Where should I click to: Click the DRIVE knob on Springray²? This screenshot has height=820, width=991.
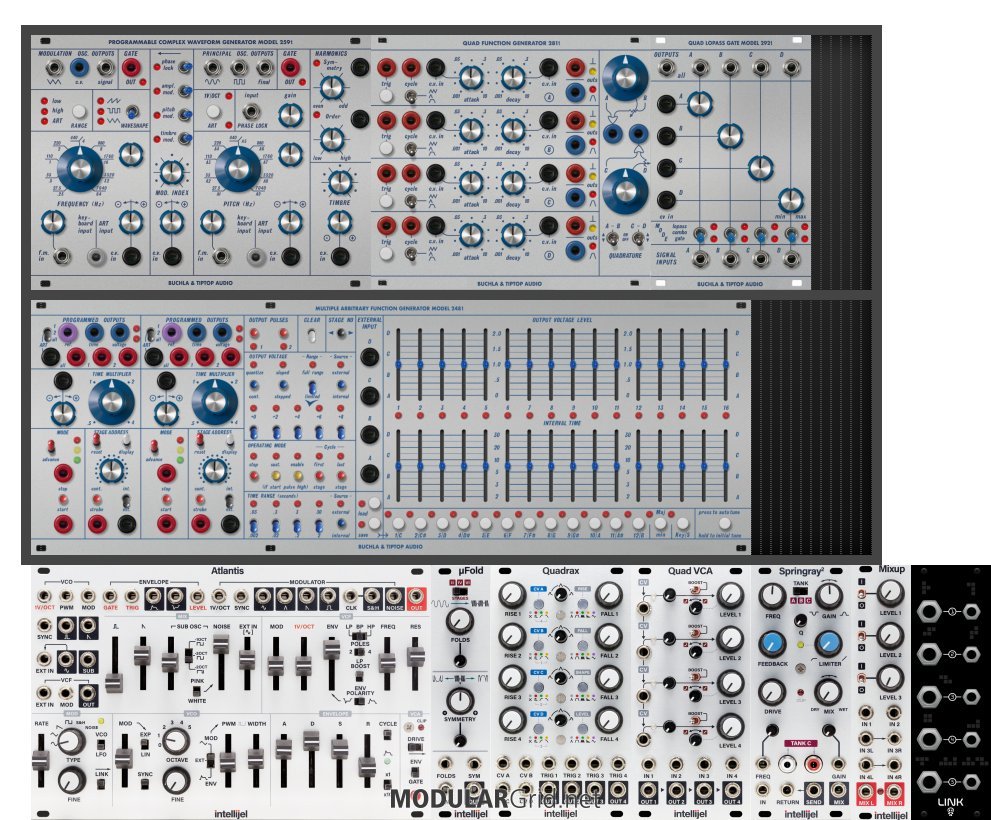[772, 693]
